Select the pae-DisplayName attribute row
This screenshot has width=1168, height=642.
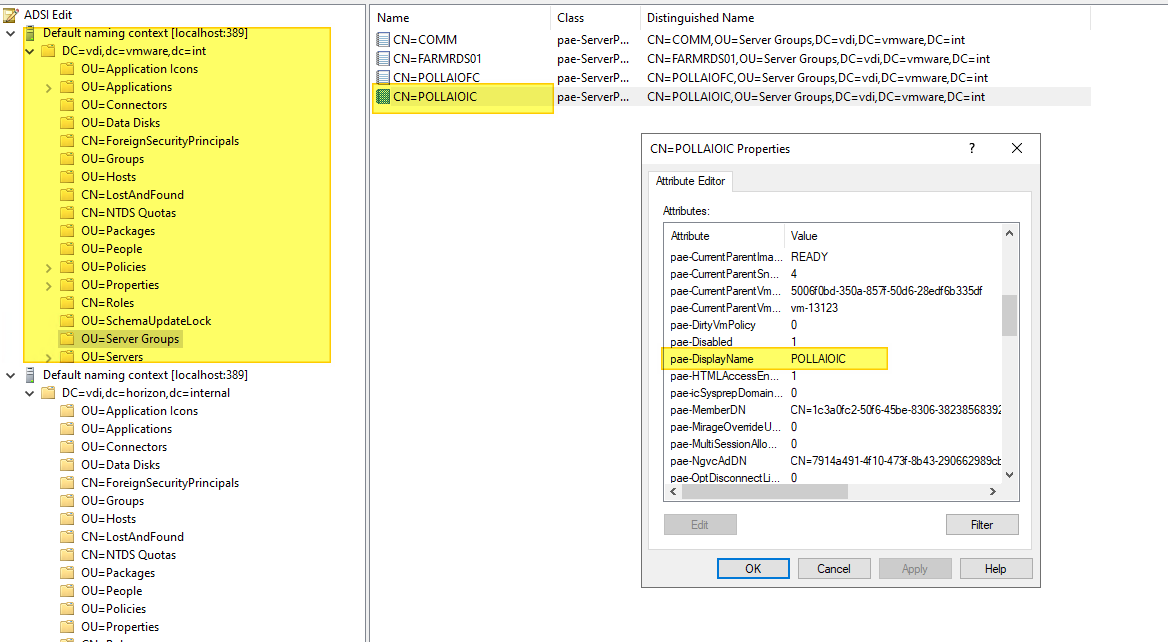pyautogui.click(x=832, y=359)
